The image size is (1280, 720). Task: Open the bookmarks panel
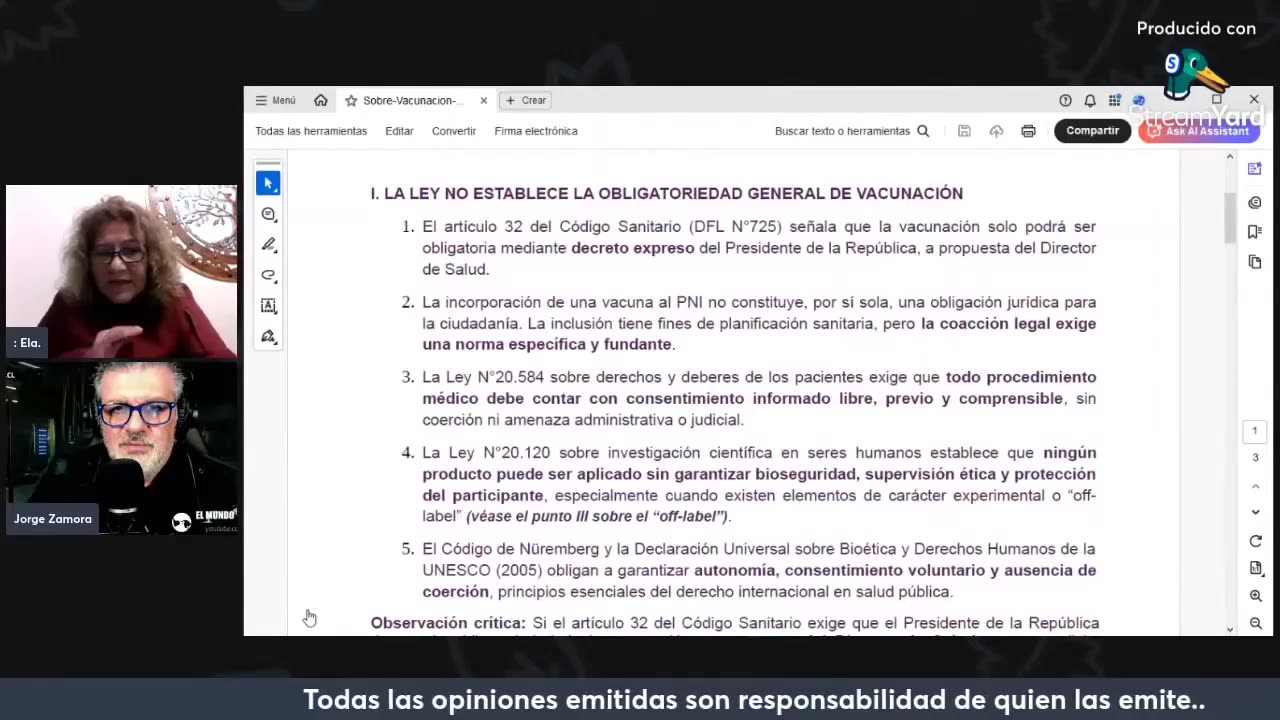1255,232
